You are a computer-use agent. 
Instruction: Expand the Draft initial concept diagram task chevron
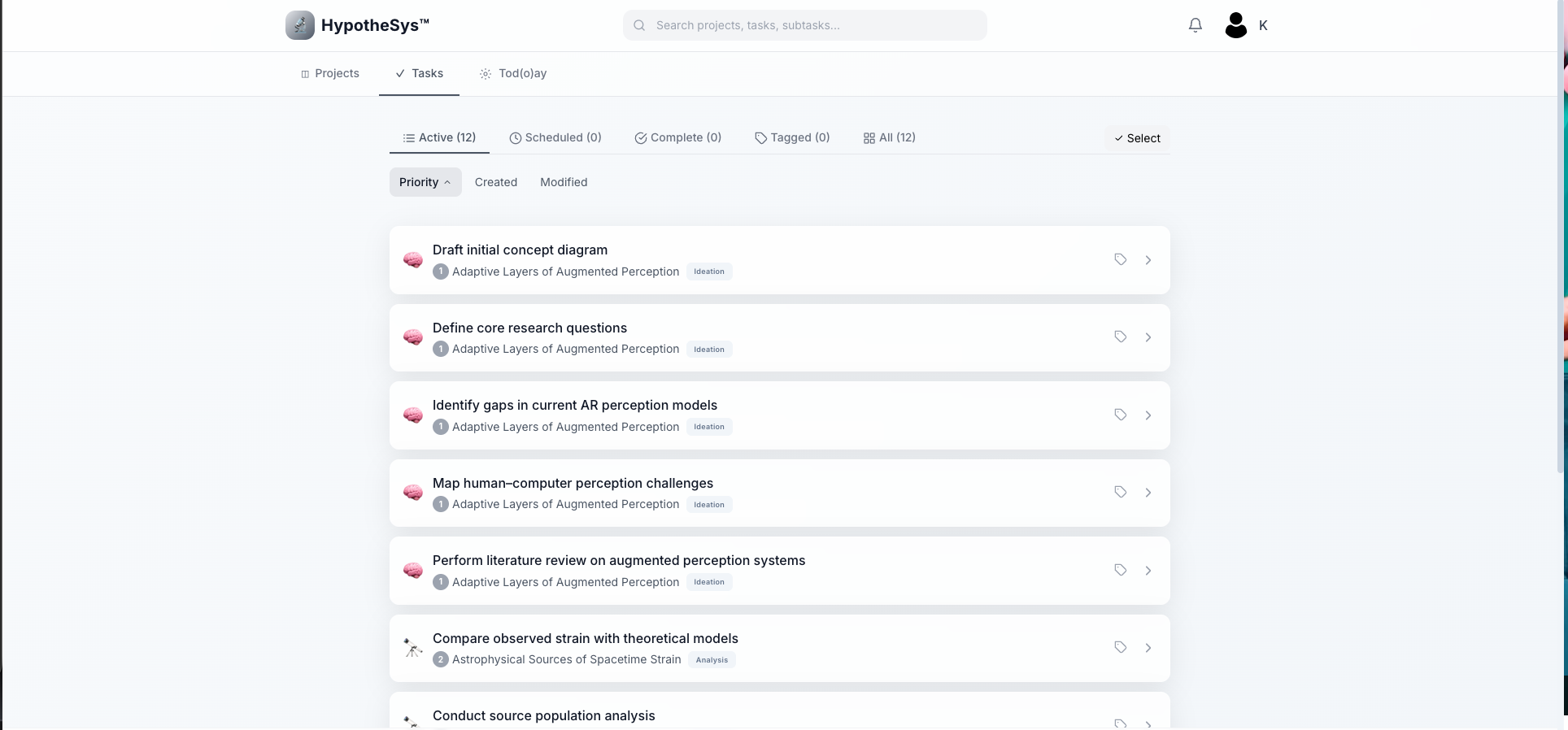1148,260
